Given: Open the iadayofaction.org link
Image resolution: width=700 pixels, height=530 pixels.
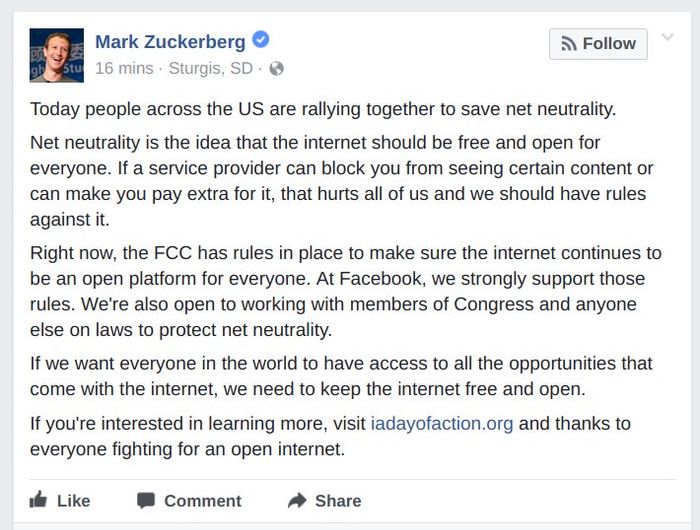Looking at the screenshot, I should [442, 423].
